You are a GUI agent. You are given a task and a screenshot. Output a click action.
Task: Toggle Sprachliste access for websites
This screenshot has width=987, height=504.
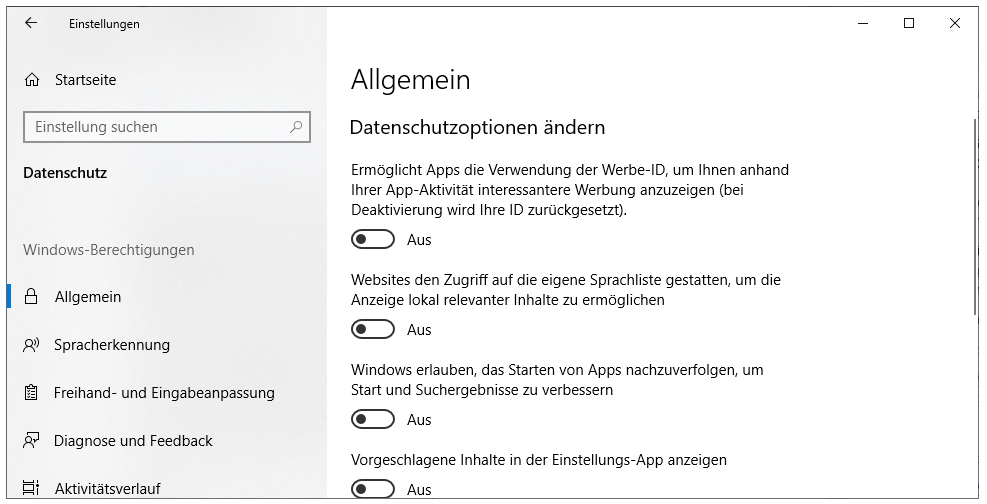pos(373,330)
